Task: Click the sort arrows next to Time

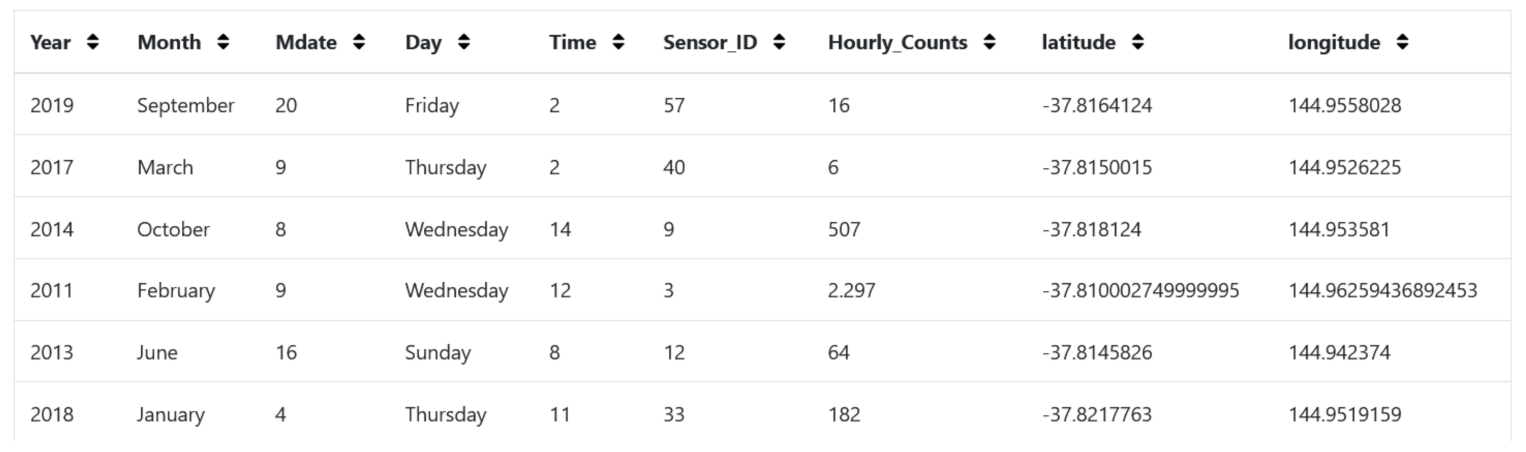Action: coord(619,42)
